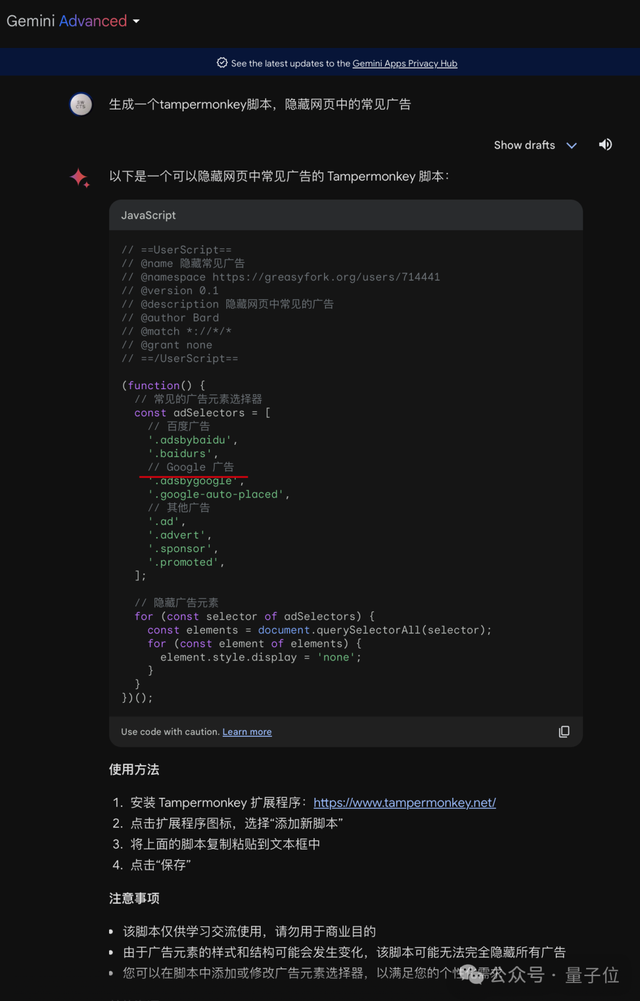Play the response with the speaker icon

pos(605,145)
